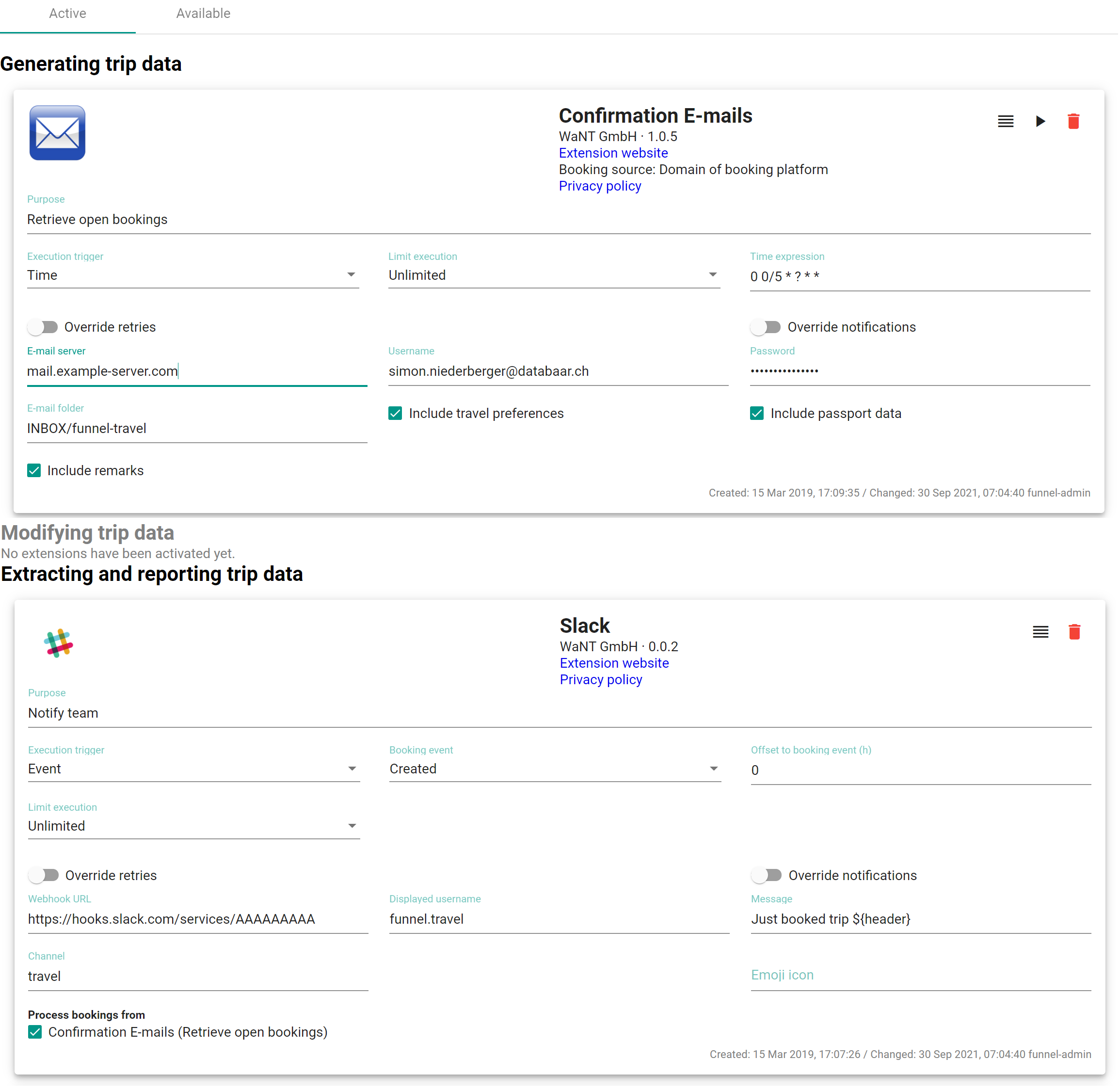
Task: Click the Slack hashtag logo
Action: click(59, 643)
